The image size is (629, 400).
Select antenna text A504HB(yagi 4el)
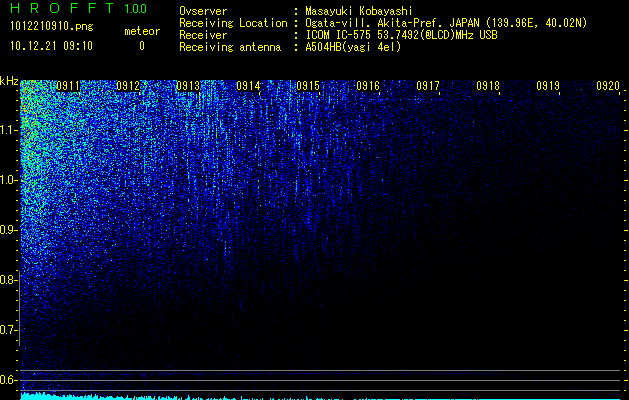point(353,47)
